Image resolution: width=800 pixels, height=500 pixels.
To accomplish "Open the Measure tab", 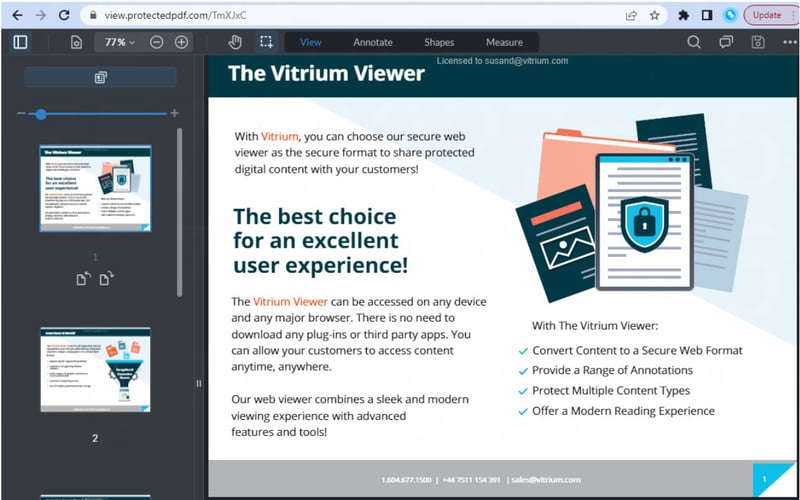I will click(504, 42).
